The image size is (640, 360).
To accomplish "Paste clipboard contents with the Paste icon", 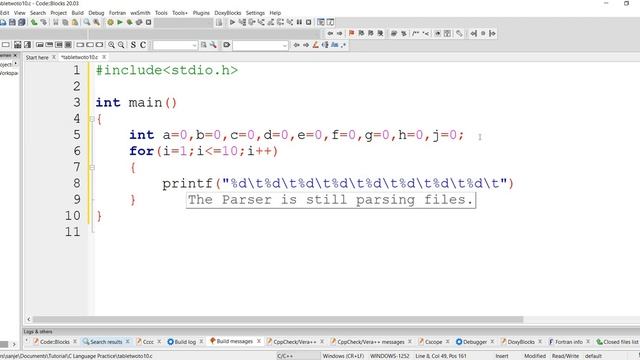I will [x=75, y=22].
